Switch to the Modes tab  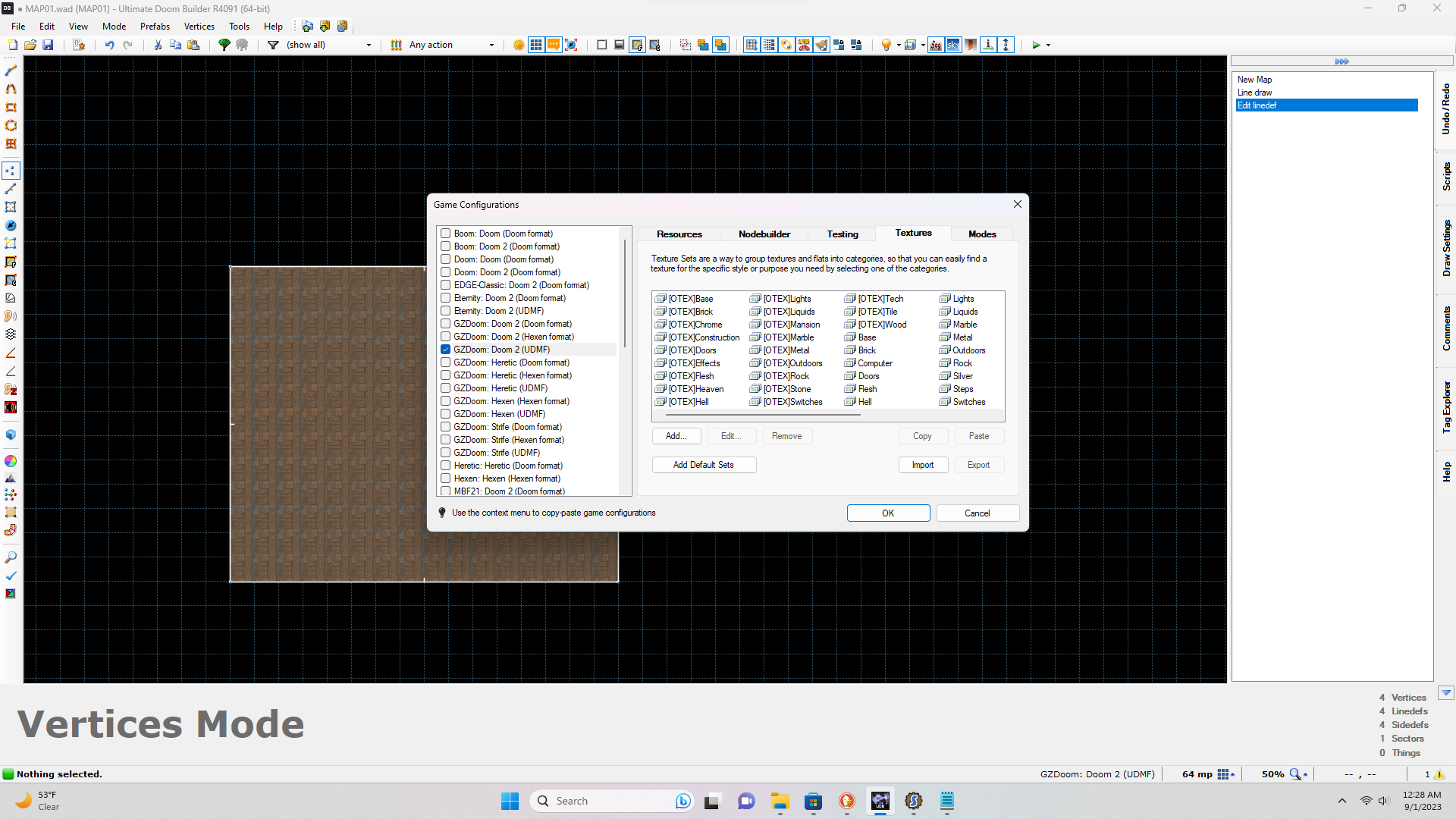tap(982, 234)
